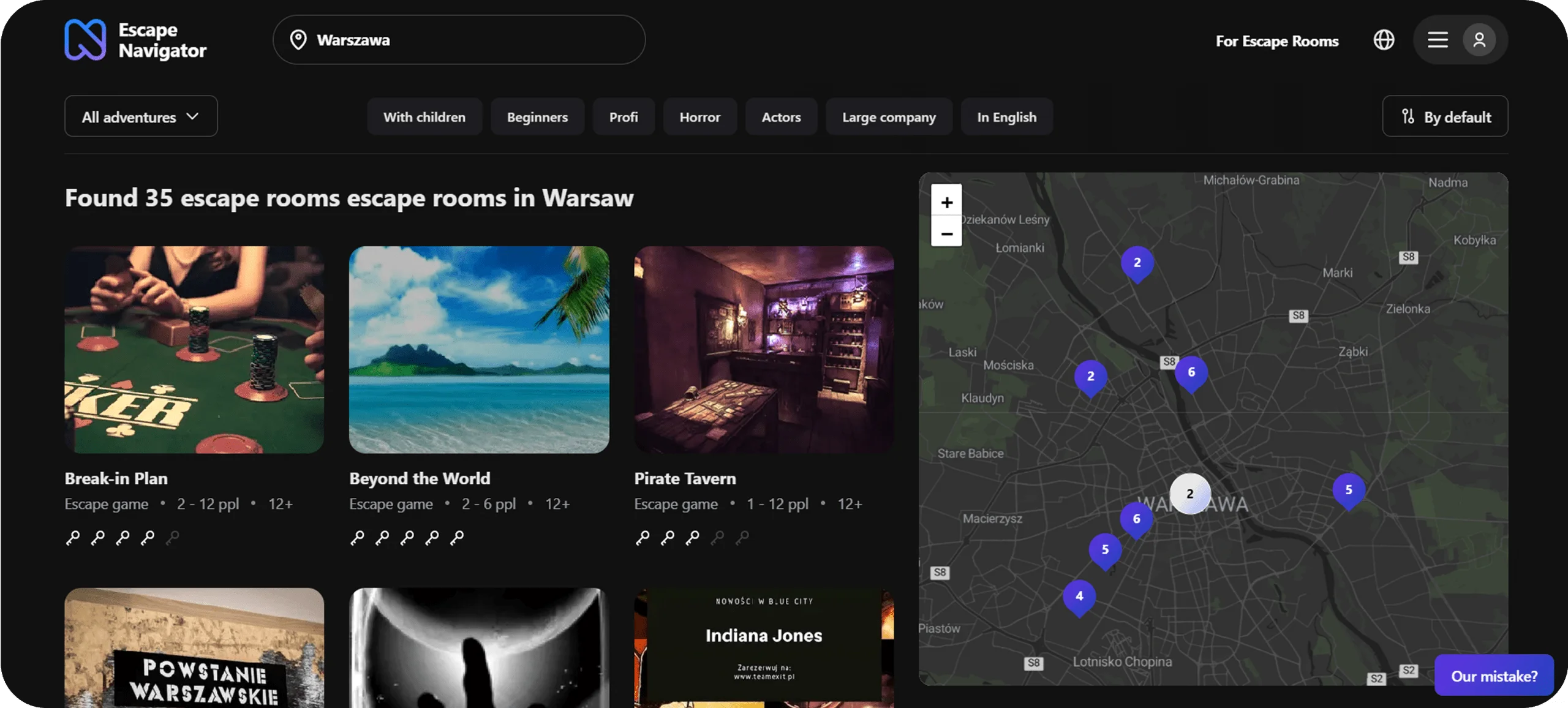Click map cluster marker 2 near Mościska
The width and height of the screenshot is (1568, 708).
coord(1091,378)
